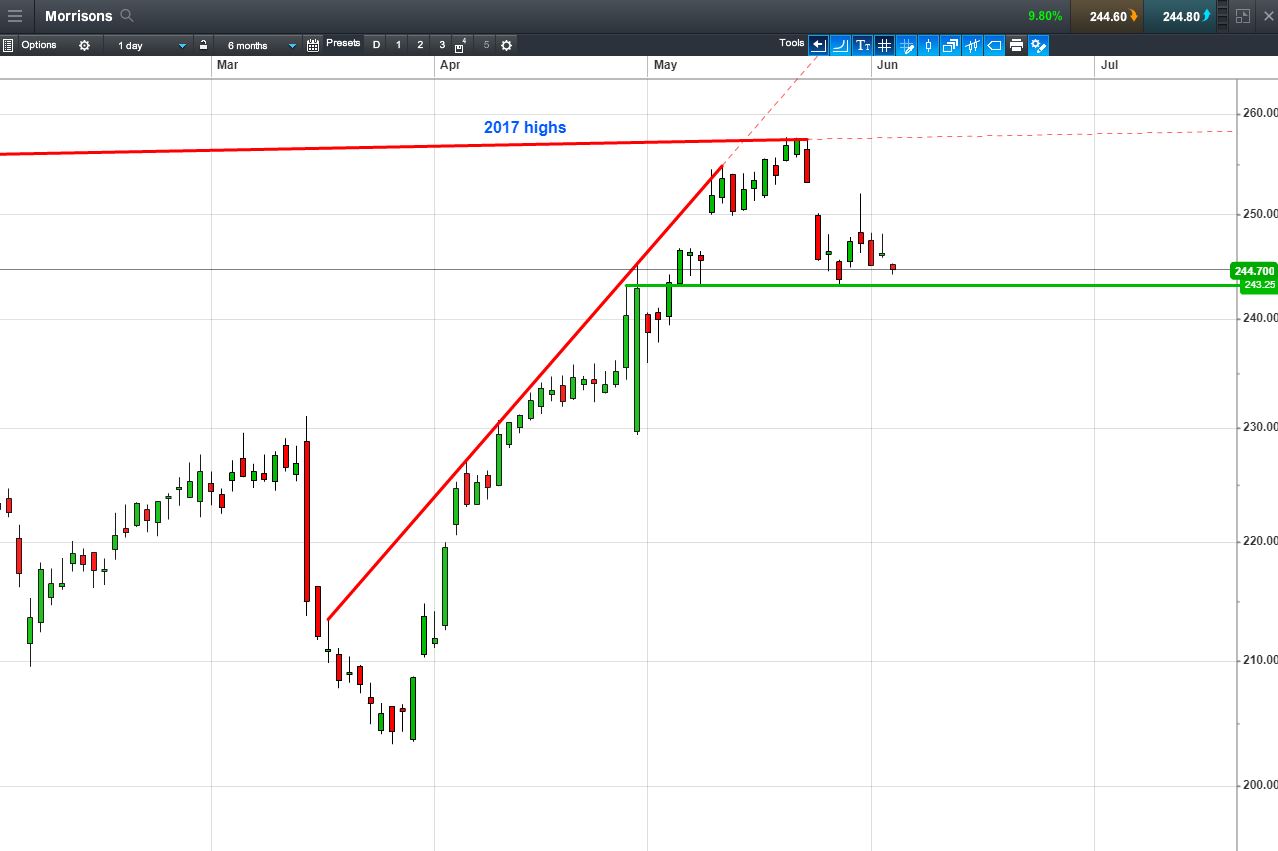
Task: Expand the 1 day interval dropdown
Action: pyautogui.click(x=150, y=45)
